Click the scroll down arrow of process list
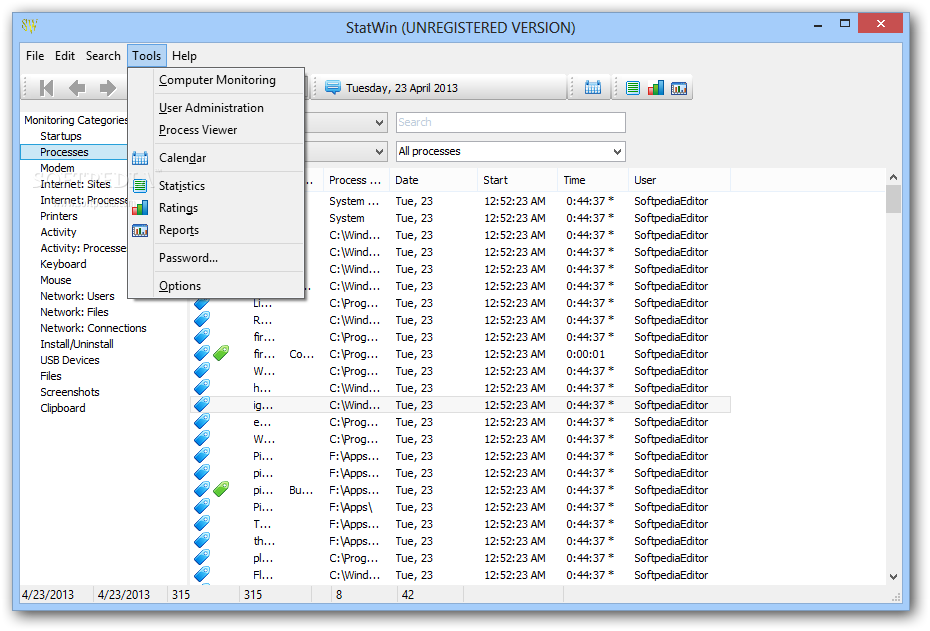The image size is (930, 631). pyautogui.click(x=893, y=576)
